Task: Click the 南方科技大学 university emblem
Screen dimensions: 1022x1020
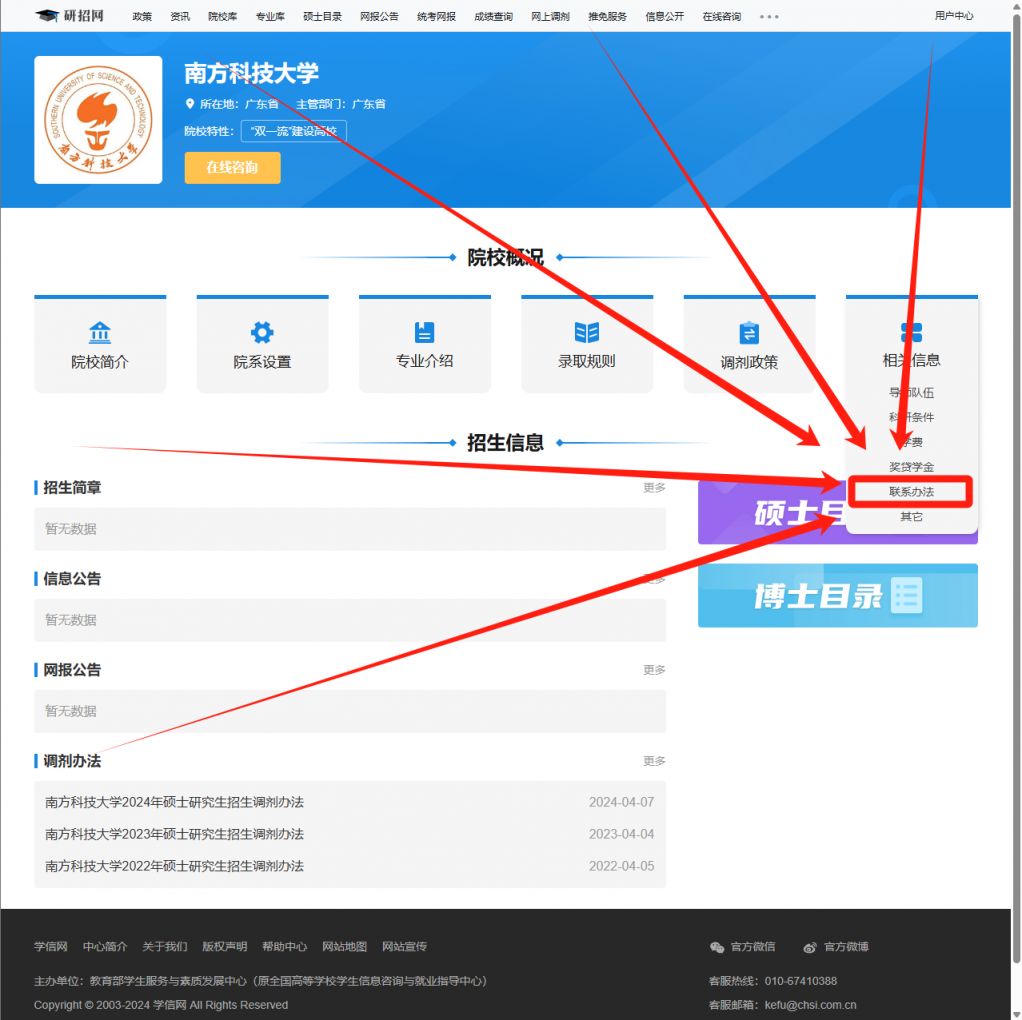Action: pos(98,120)
